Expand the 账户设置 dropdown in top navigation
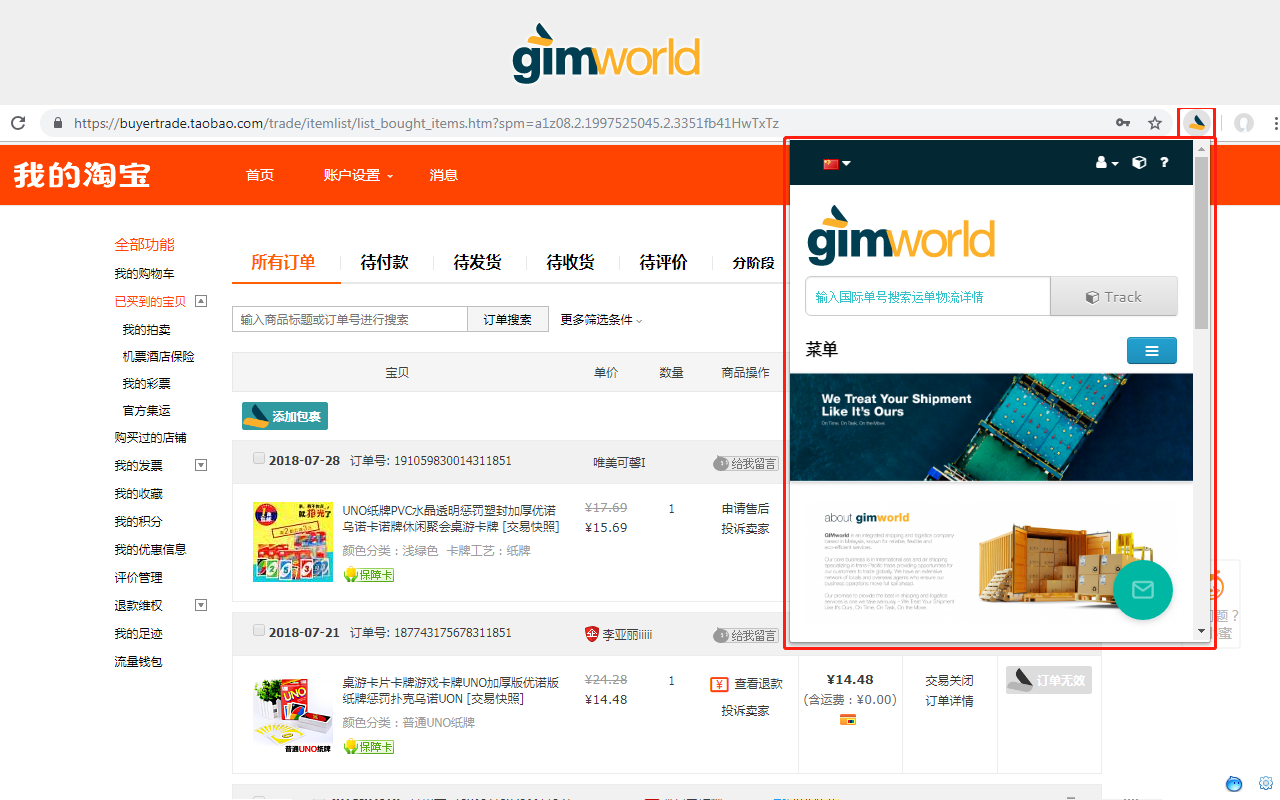This screenshot has width=1280, height=800. 357,175
